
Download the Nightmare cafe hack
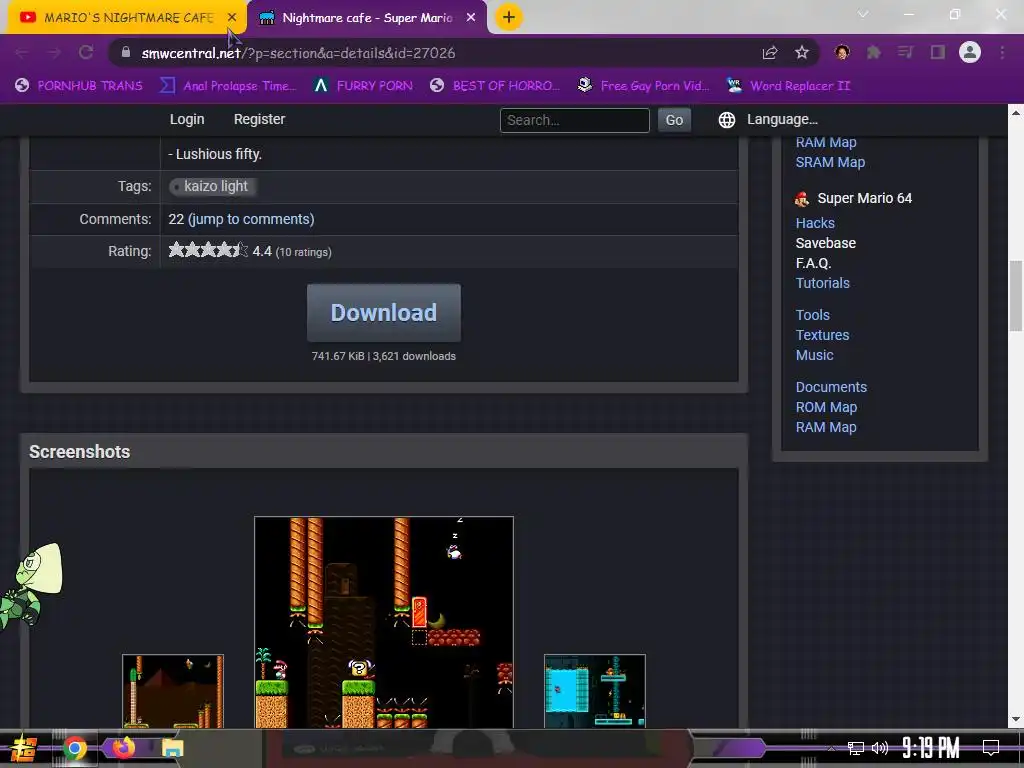[x=384, y=313]
